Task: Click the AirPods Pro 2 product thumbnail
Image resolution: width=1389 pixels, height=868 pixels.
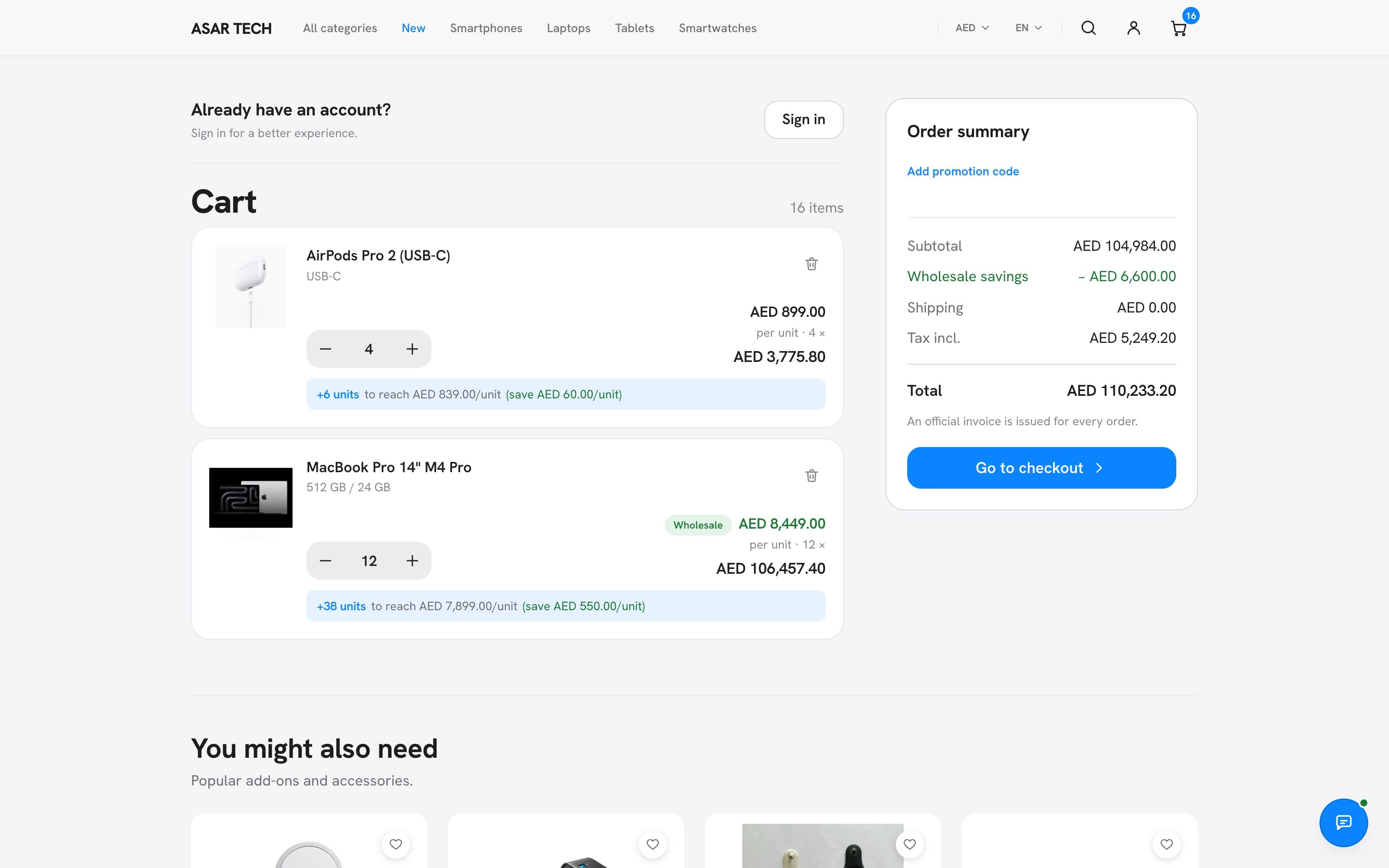Action: coord(251,286)
